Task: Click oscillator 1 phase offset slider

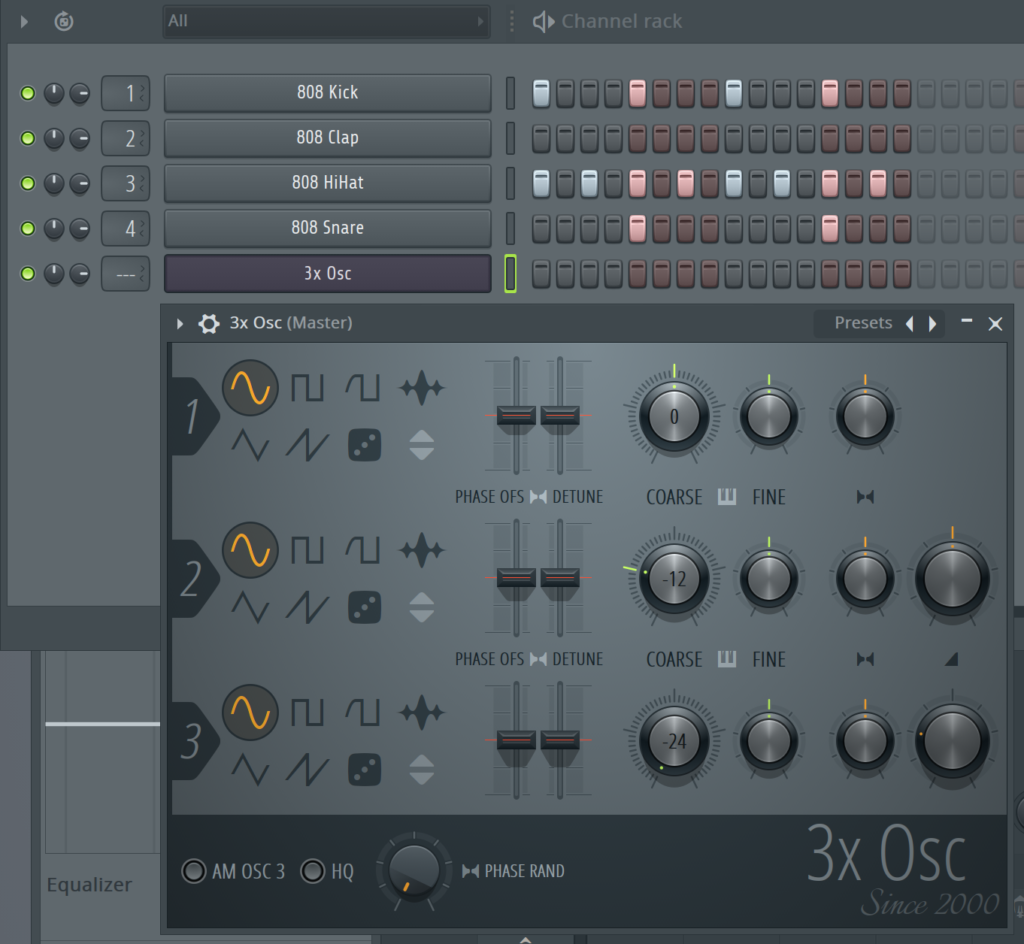Action: 516,415
